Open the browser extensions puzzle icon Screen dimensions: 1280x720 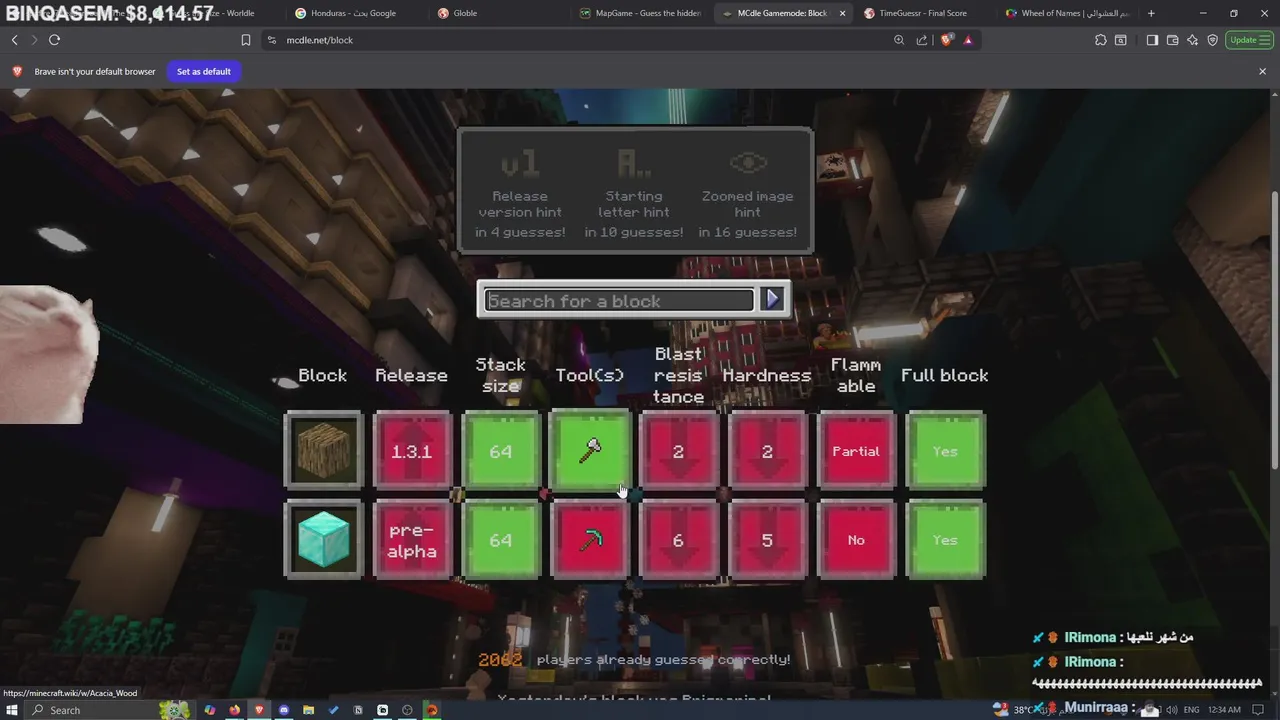(x=1100, y=40)
